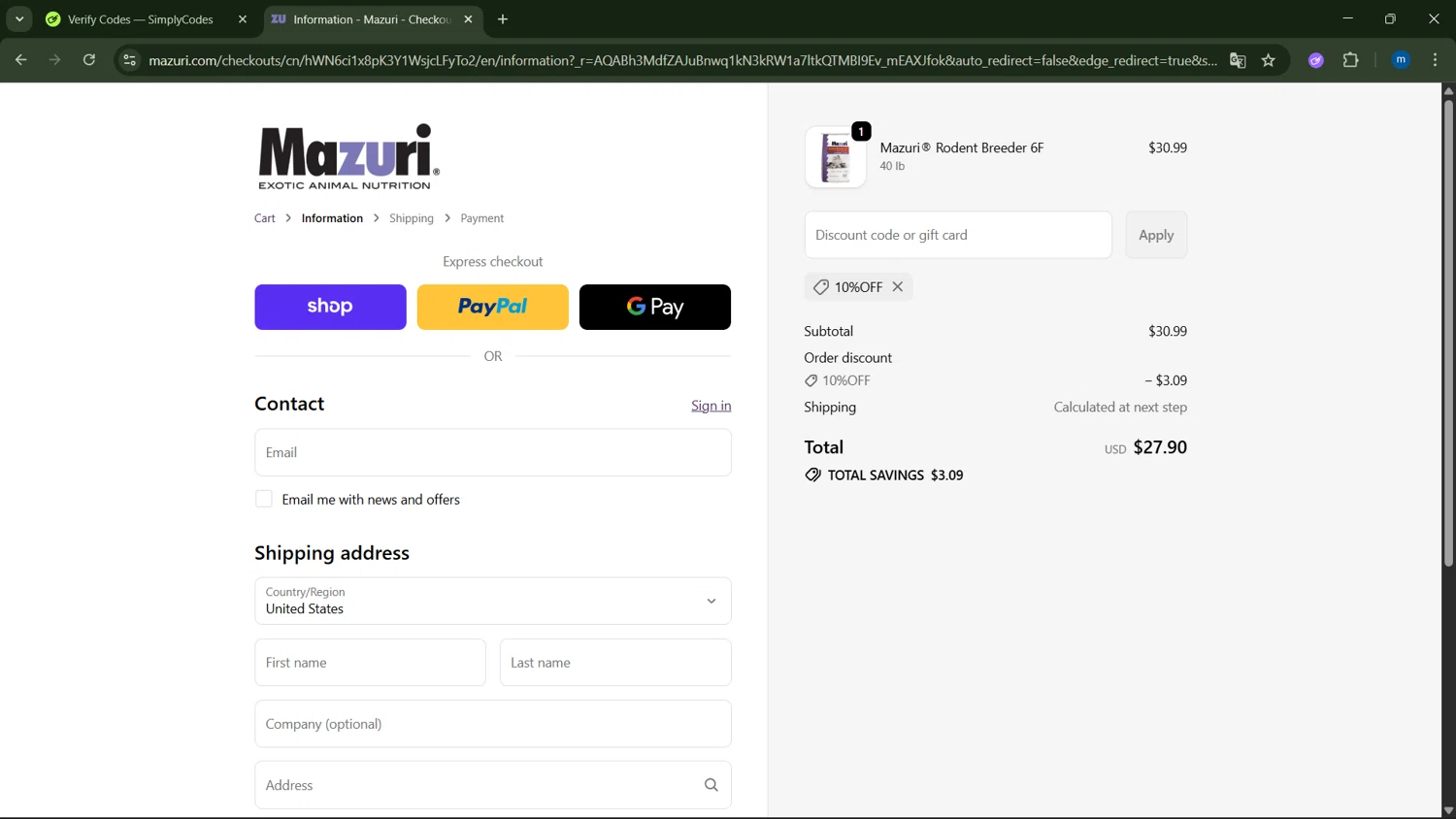Image resolution: width=1456 pixels, height=819 pixels.
Task: Select the Shipping breadcrumb step
Action: tap(412, 218)
